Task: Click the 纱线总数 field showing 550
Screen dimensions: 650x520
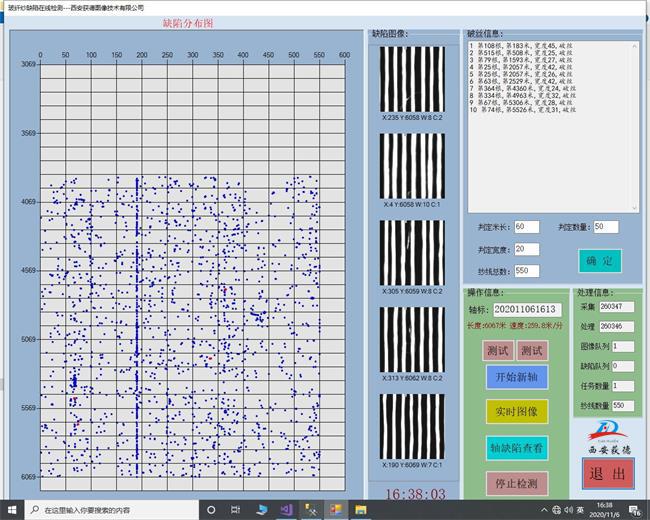Action: pos(527,270)
